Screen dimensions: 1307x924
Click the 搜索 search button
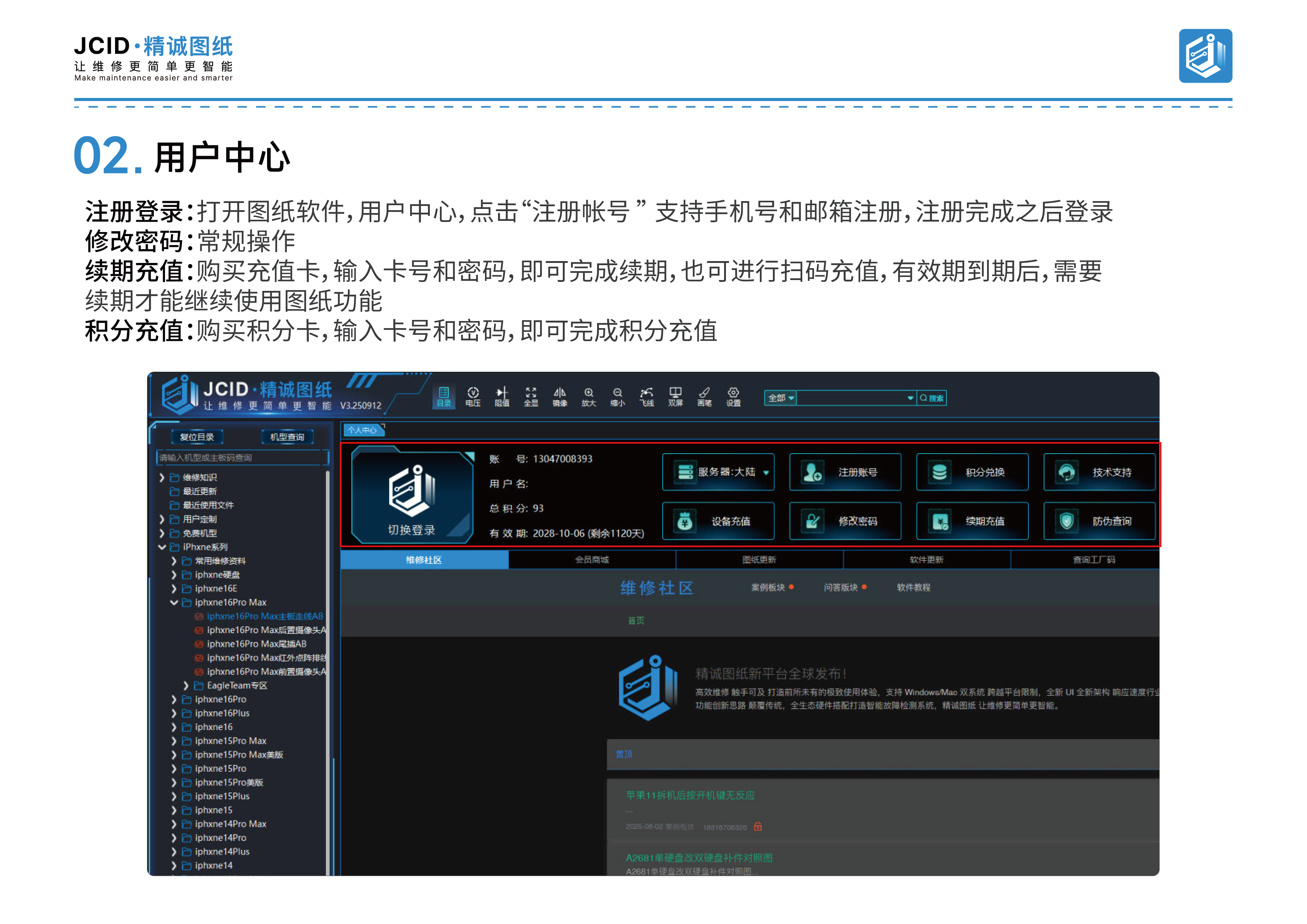pyautogui.click(x=932, y=398)
